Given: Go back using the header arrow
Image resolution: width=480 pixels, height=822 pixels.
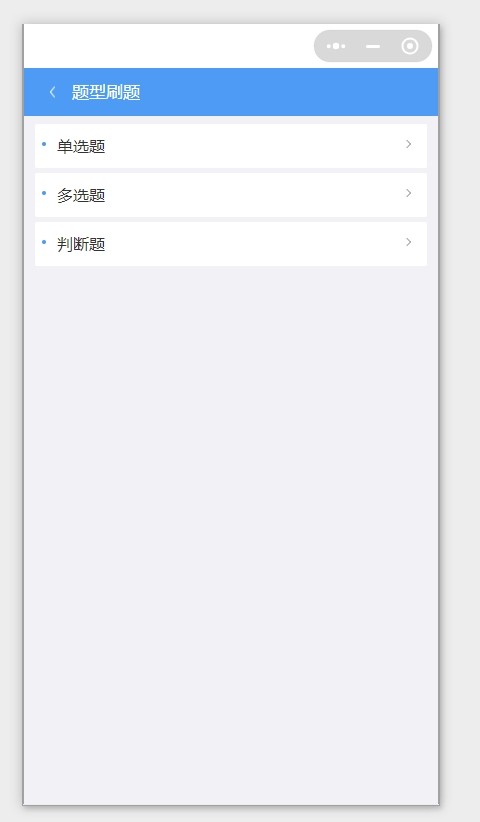Looking at the screenshot, I should tap(52, 92).
